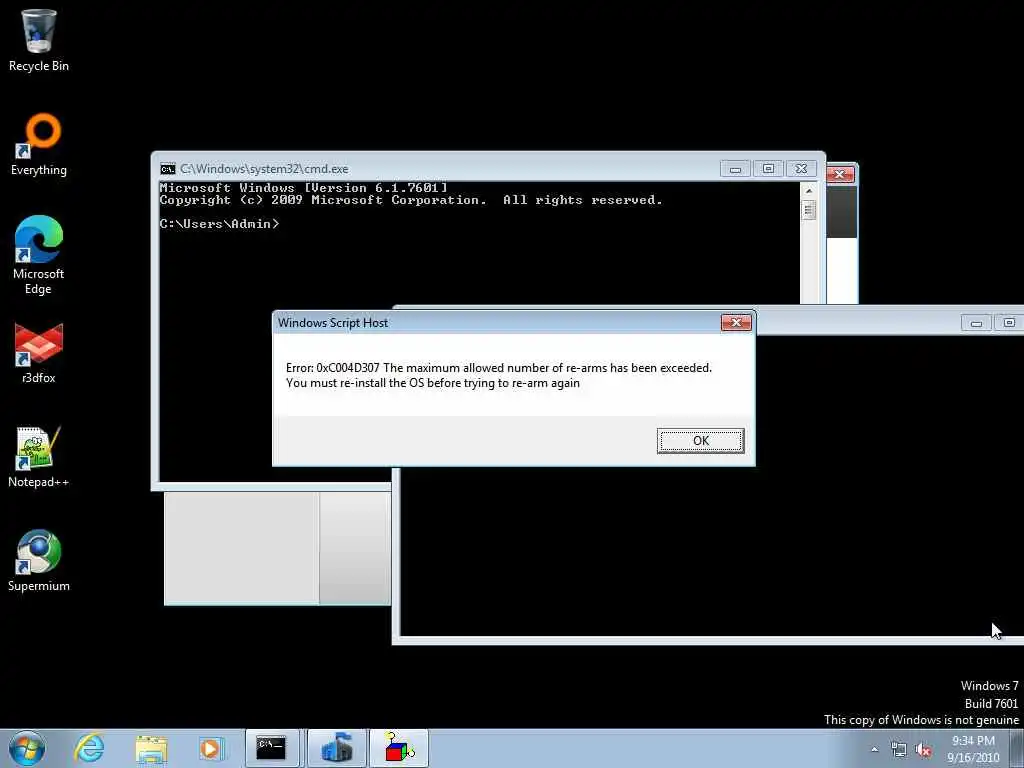The image size is (1024, 768).
Task: Open the Notepad++ desktop shortcut
Action: coord(39,457)
